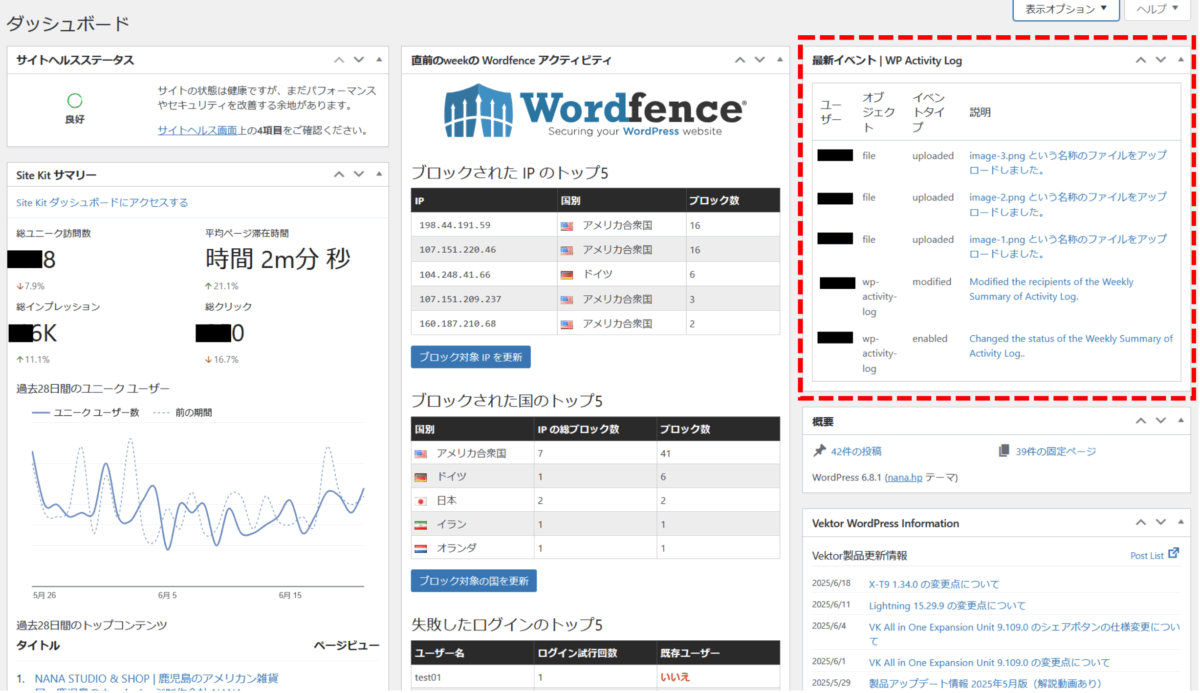The image size is (1200, 693).
Task: Open Post List external link
Action: pos(1155,554)
